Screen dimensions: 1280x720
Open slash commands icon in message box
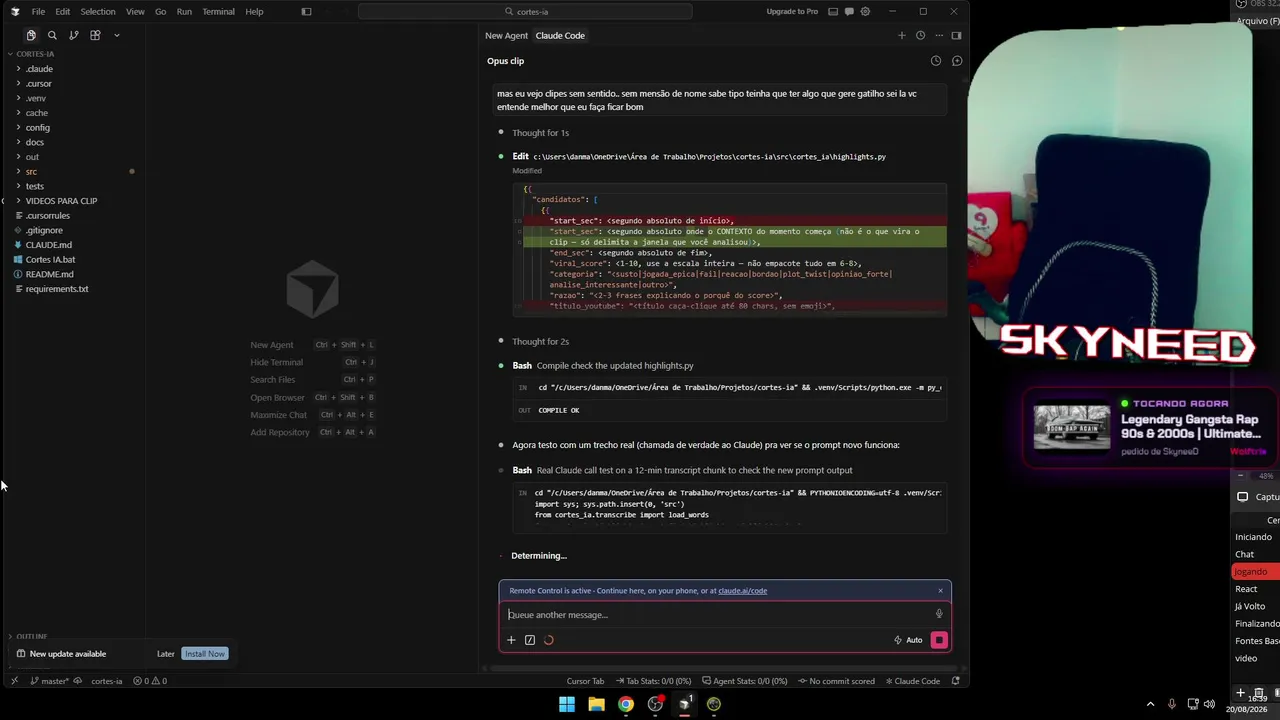530,640
